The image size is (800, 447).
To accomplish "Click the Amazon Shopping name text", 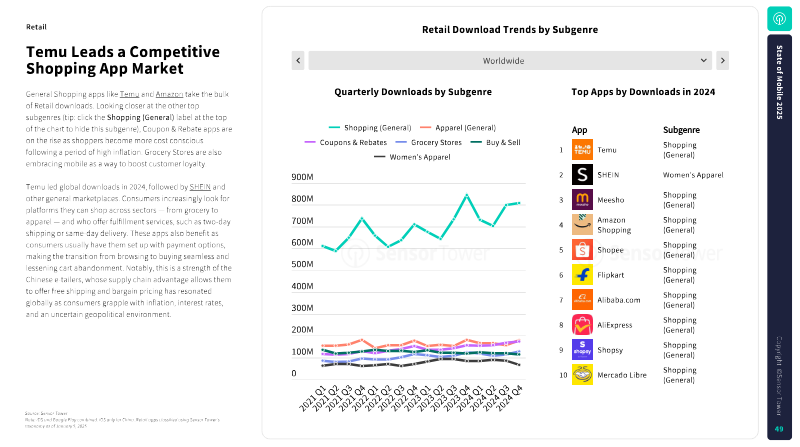I will 614,225.
